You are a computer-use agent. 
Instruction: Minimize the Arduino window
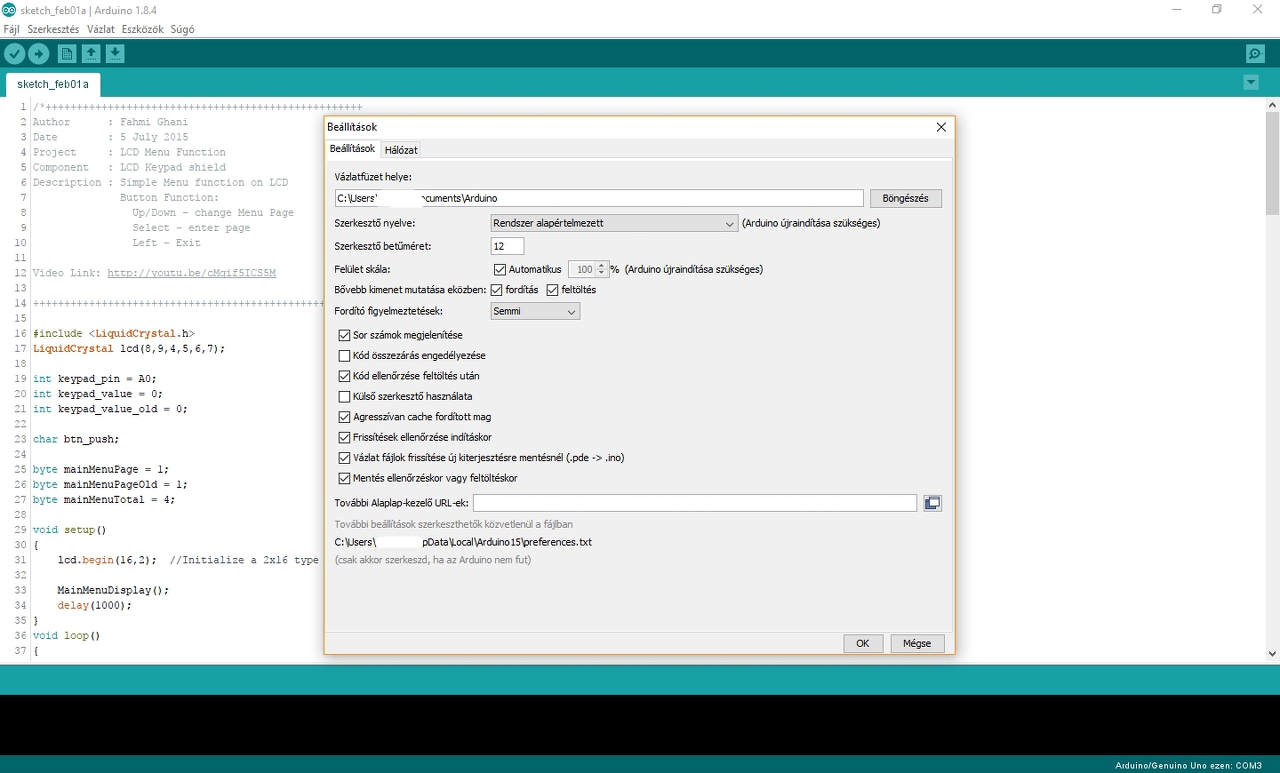pos(1175,9)
